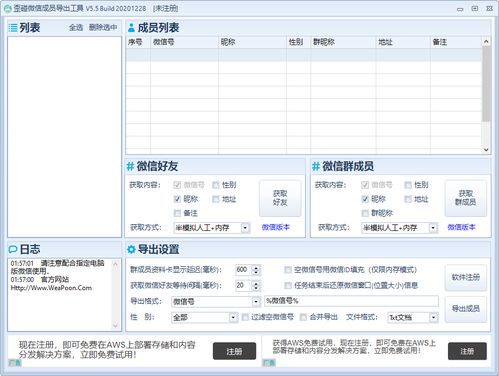Enable 任务结束后还原微信窗口 checkbox
The height and width of the screenshot is (376, 499).
(x=288, y=285)
